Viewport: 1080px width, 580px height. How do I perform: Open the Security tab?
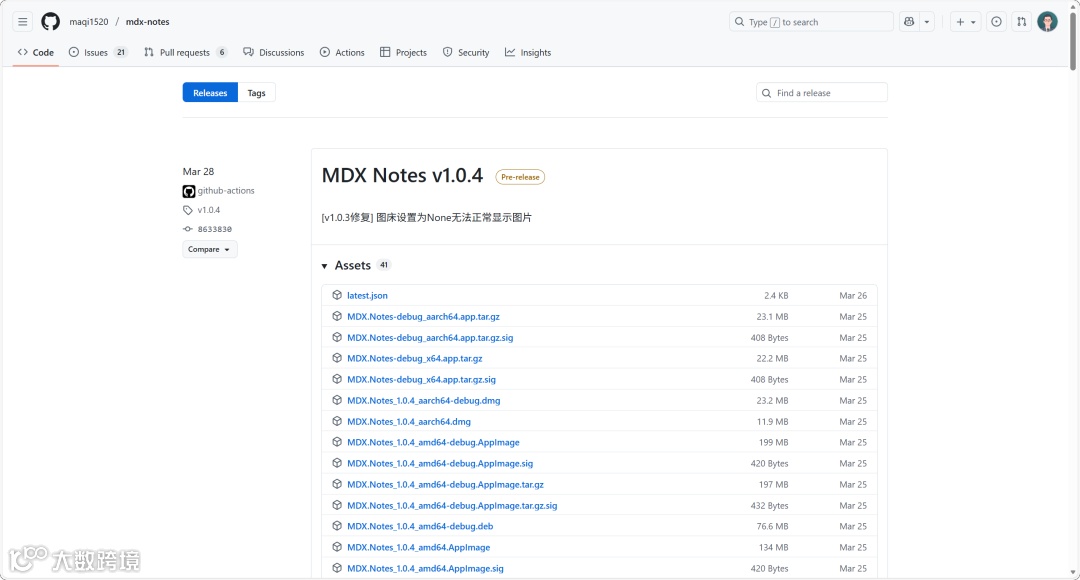click(466, 52)
